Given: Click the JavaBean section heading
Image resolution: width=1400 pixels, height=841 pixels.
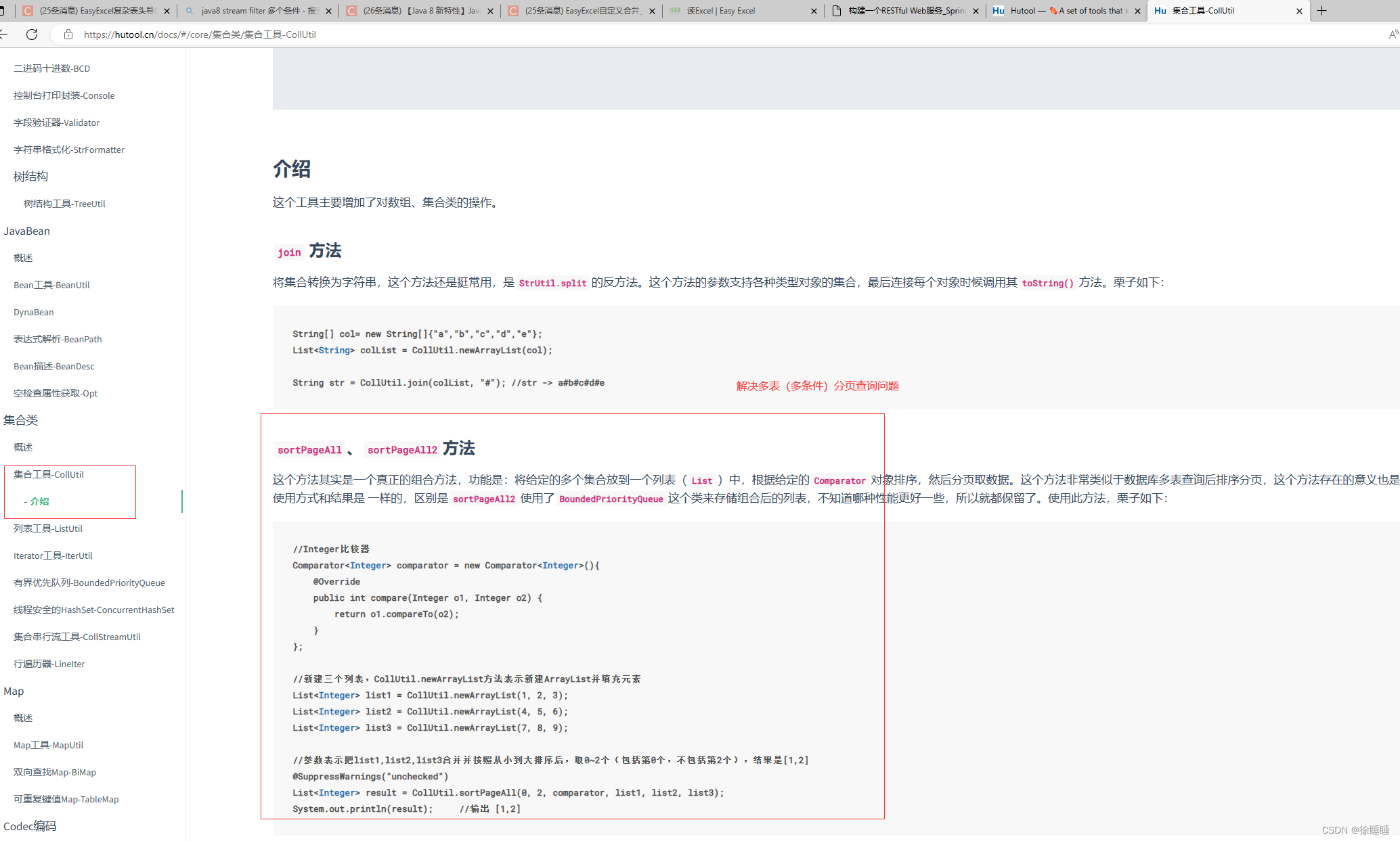Looking at the screenshot, I should pyautogui.click(x=26, y=231).
